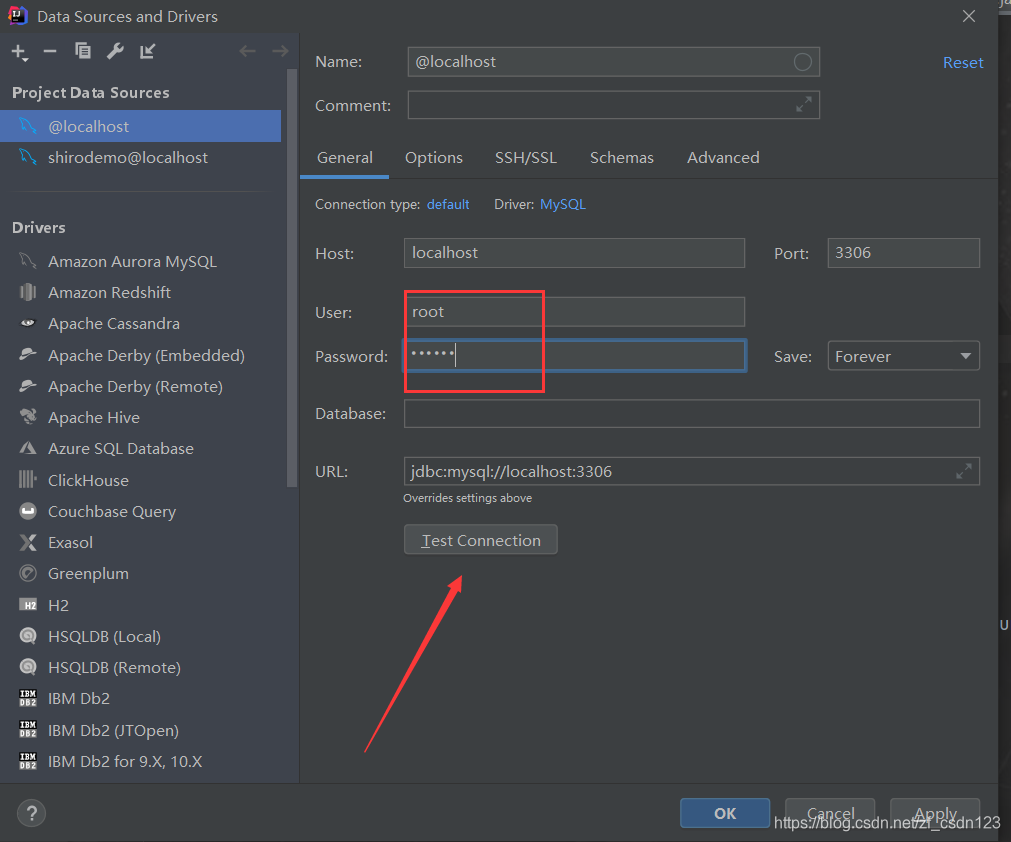Switch to the Options tab

pyautogui.click(x=433, y=158)
